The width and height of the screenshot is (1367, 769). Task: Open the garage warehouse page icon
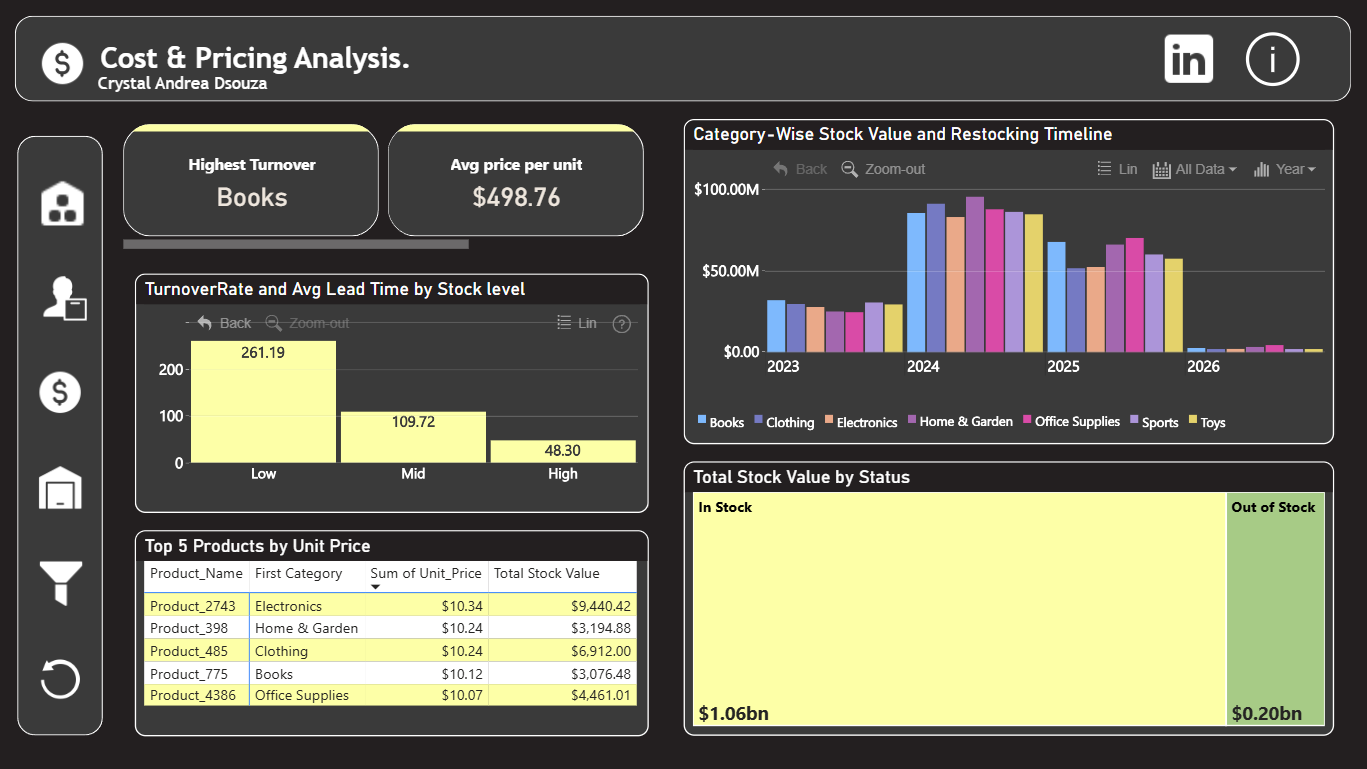[60, 488]
